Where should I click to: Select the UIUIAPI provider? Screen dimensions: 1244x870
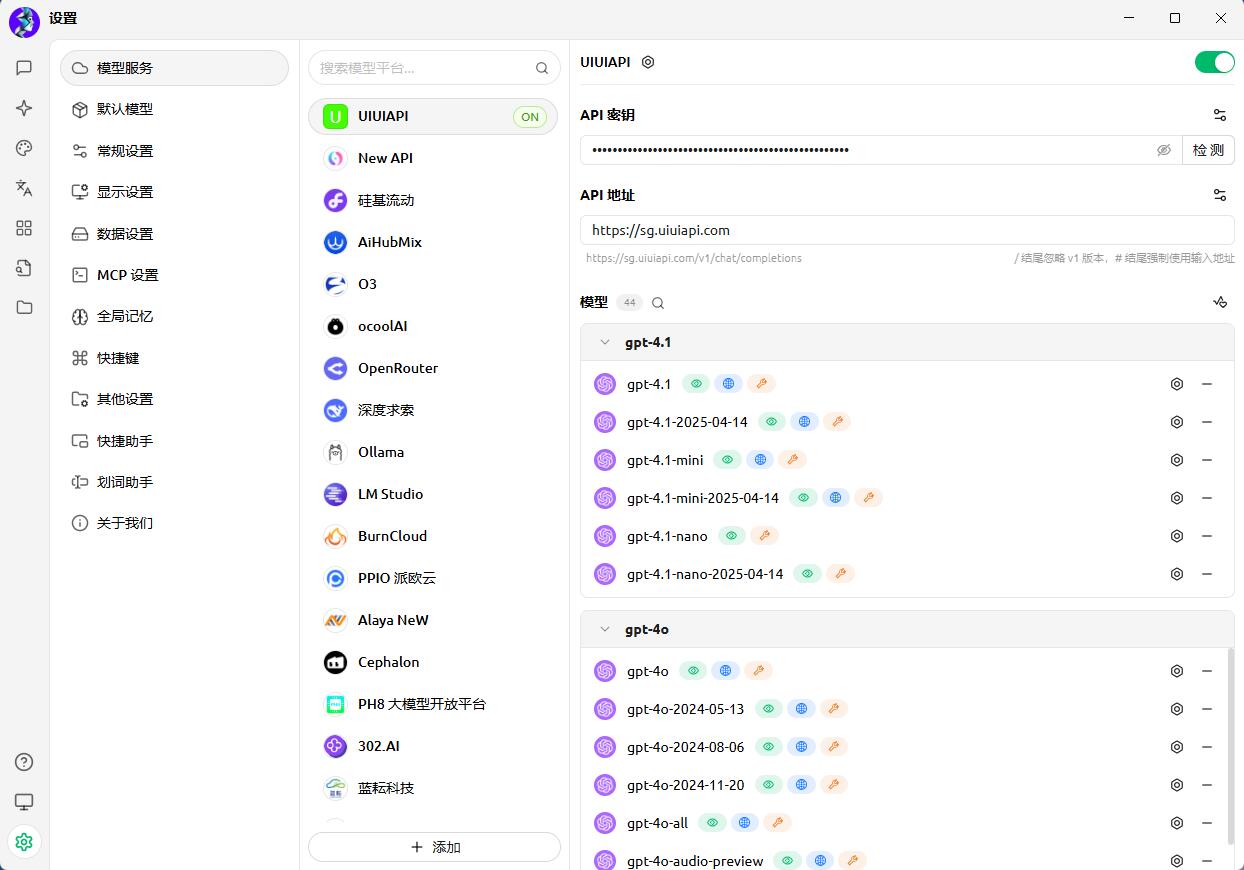click(x=433, y=116)
